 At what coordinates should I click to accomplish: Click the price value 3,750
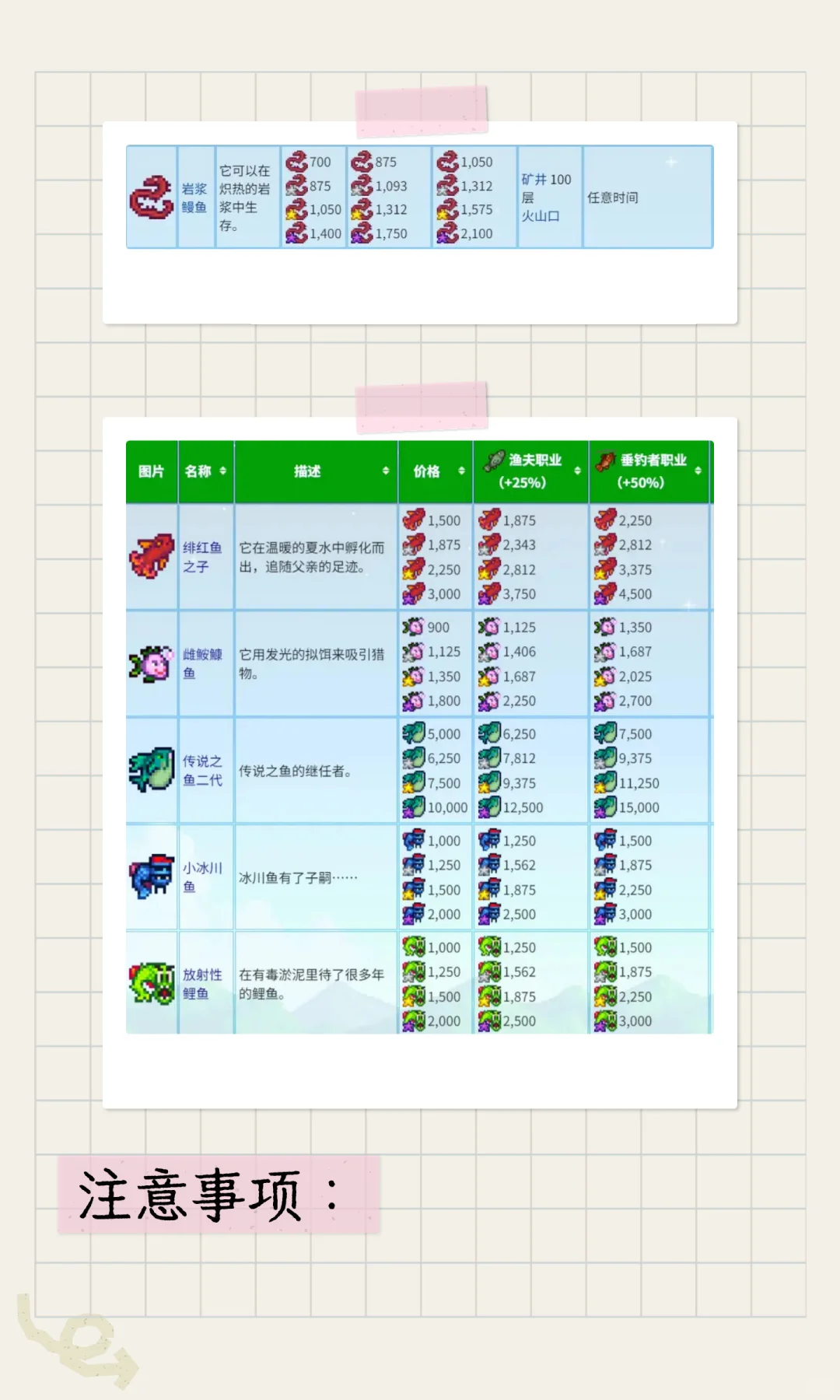coord(520,593)
